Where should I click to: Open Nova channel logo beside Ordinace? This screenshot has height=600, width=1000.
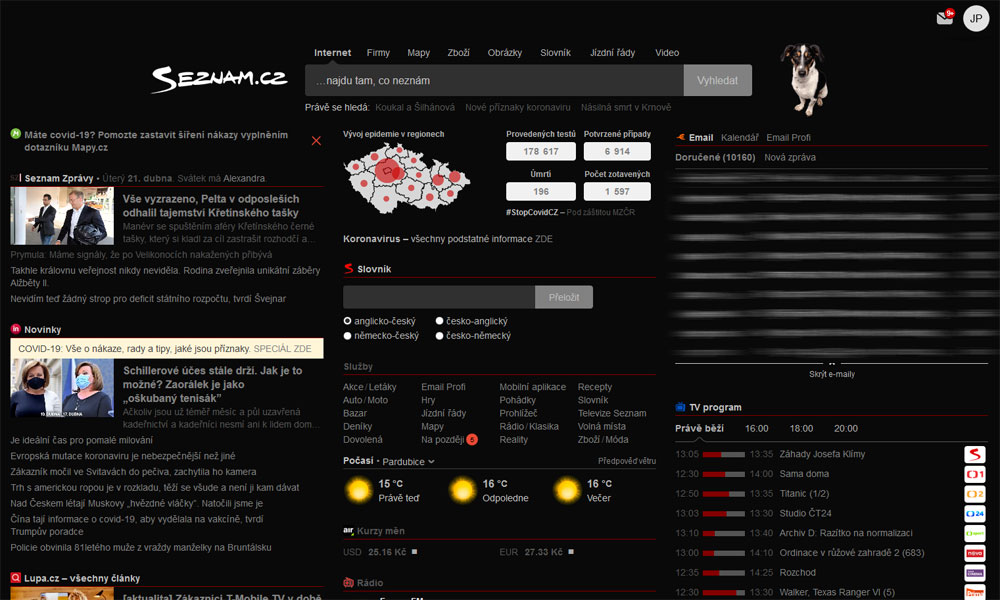[974, 553]
